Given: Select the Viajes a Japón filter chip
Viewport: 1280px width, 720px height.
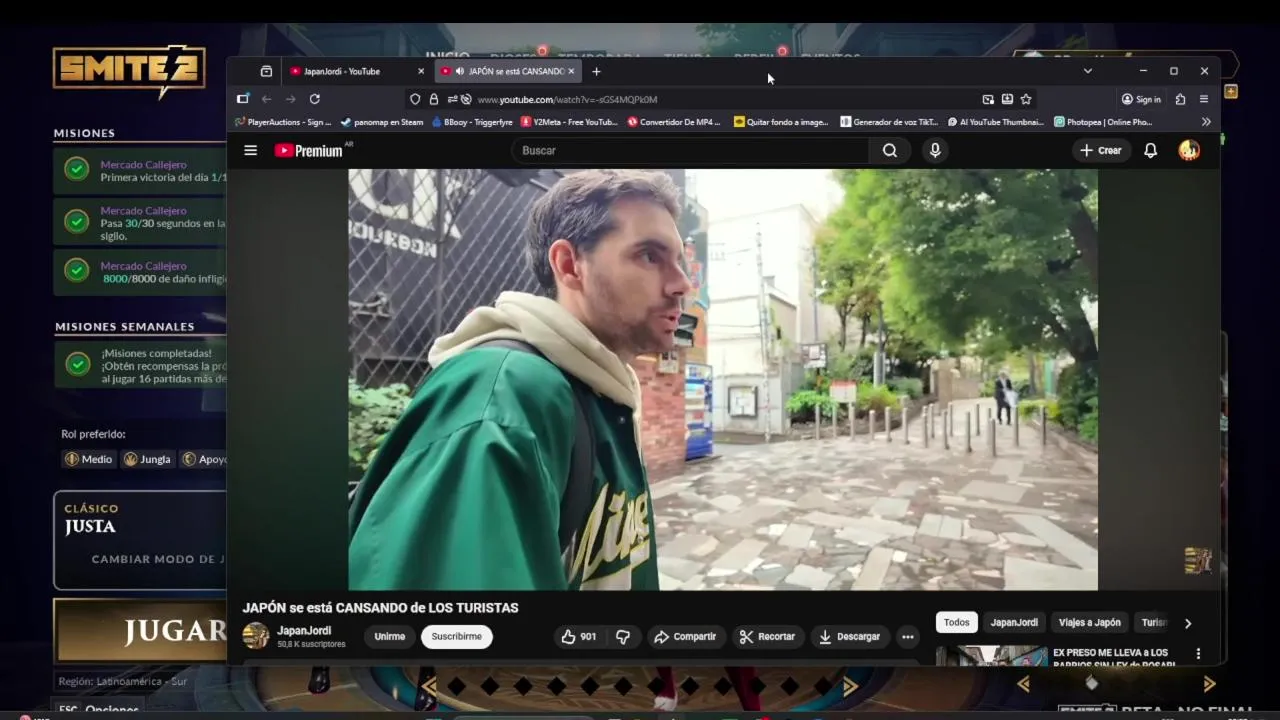Looking at the screenshot, I should tap(1090, 622).
